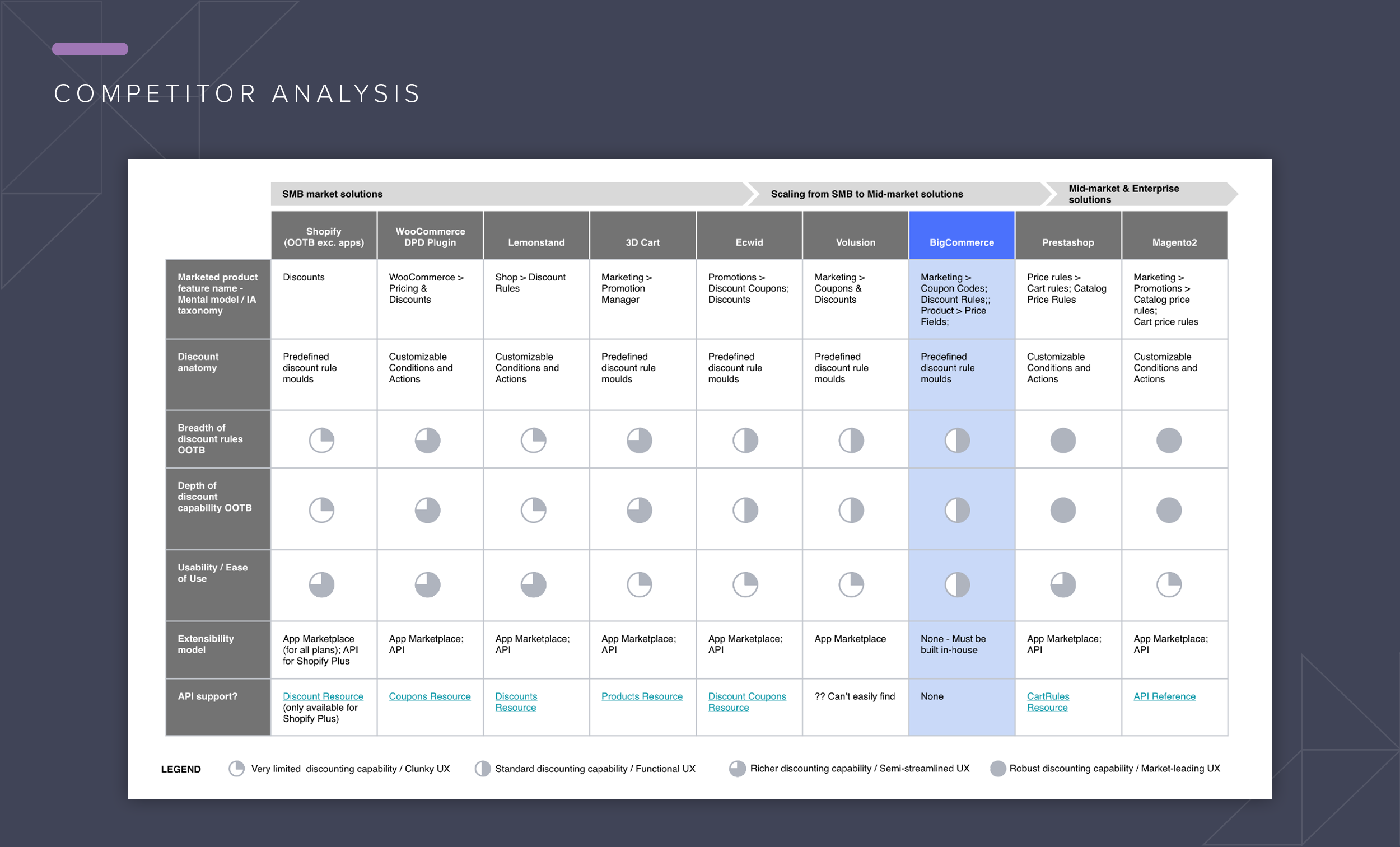The image size is (1400, 847).
Task: Click WooCommerce's Depth of discount capability pie icon
Action: [427, 510]
